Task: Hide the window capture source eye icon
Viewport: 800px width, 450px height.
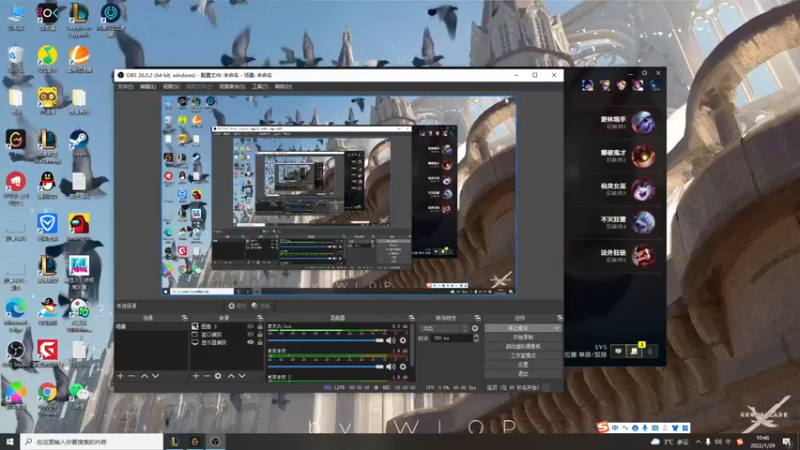Action: tap(250, 335)
